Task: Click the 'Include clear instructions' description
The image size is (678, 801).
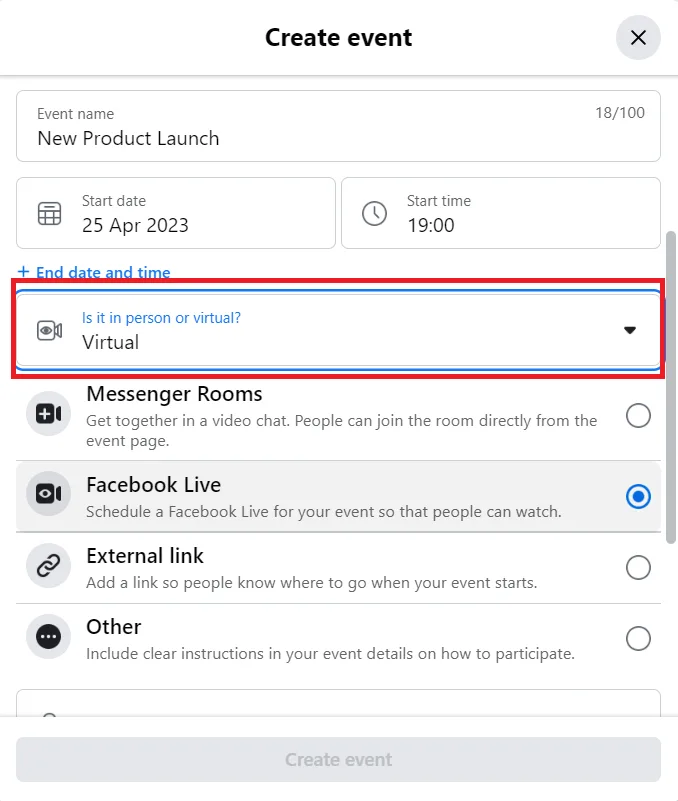Action: point(330,653)
